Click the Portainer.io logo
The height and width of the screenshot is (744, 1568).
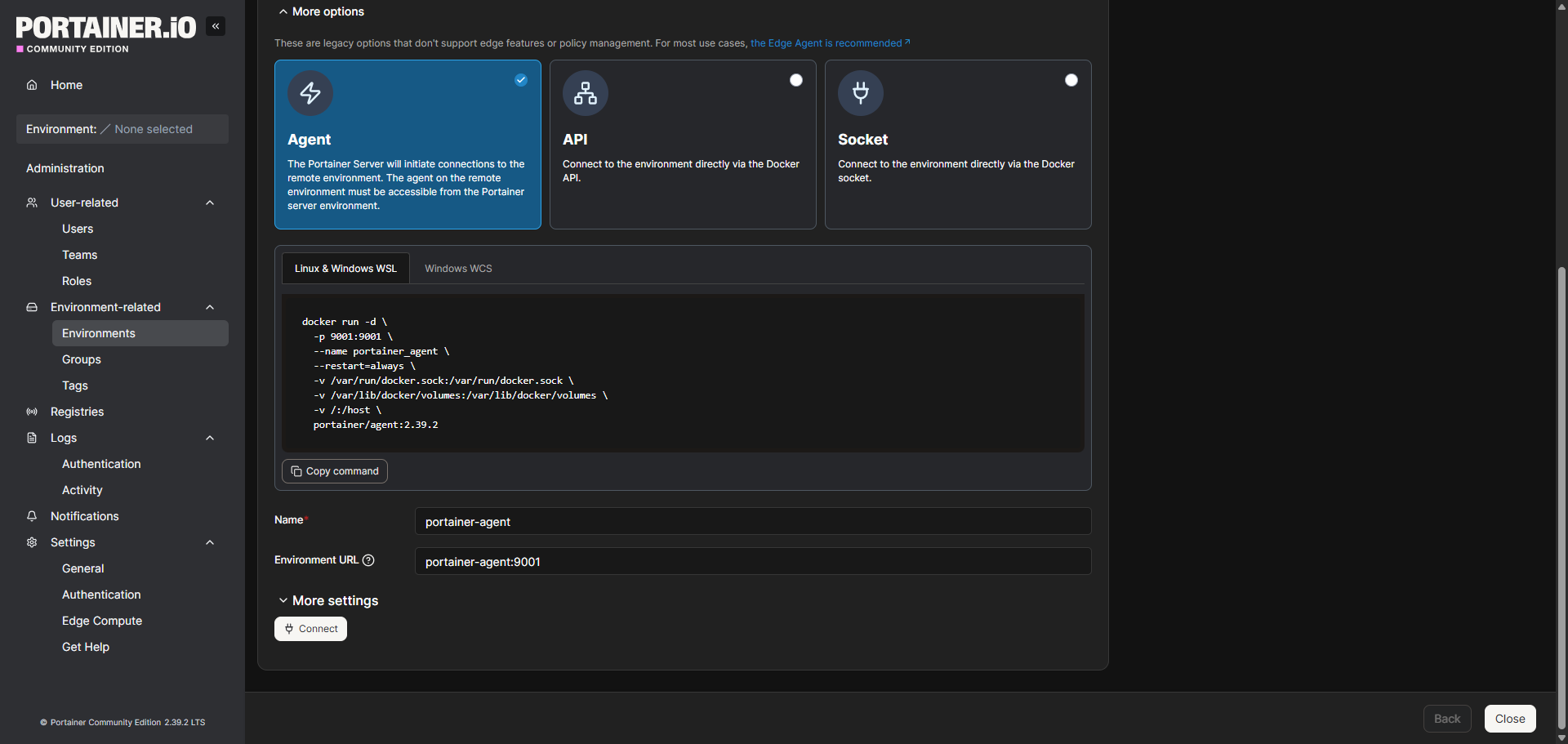[x=106, y=34]
